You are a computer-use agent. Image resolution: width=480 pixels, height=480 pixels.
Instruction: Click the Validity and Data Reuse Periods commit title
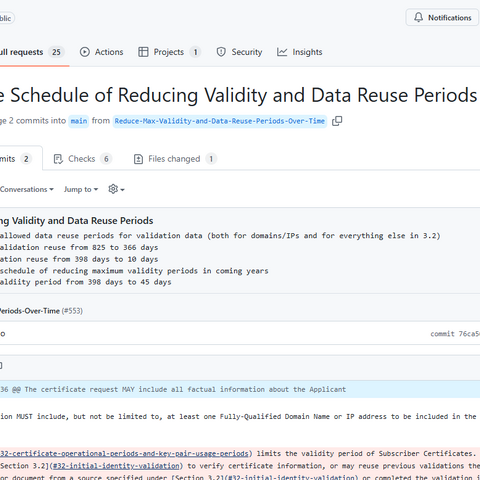tap(76, 221)
